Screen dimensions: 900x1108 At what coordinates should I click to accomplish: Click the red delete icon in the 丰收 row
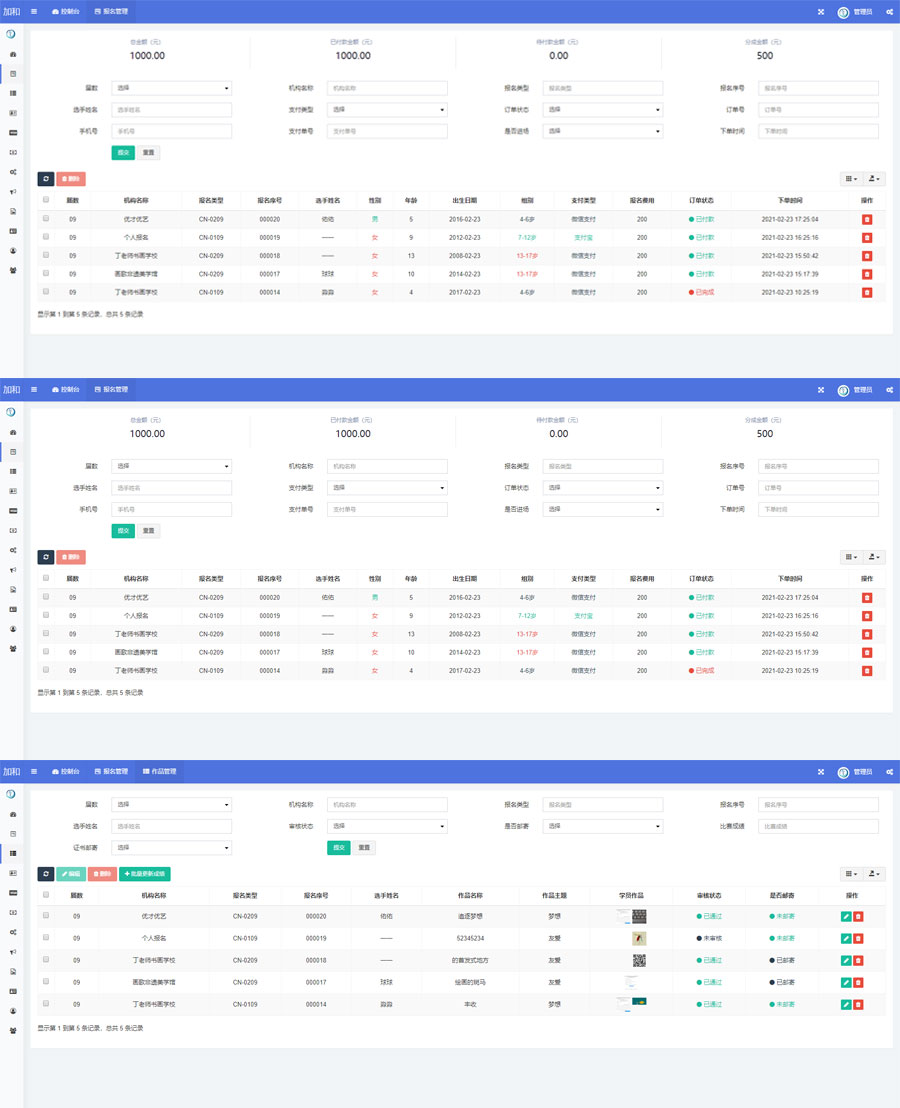858,1004
